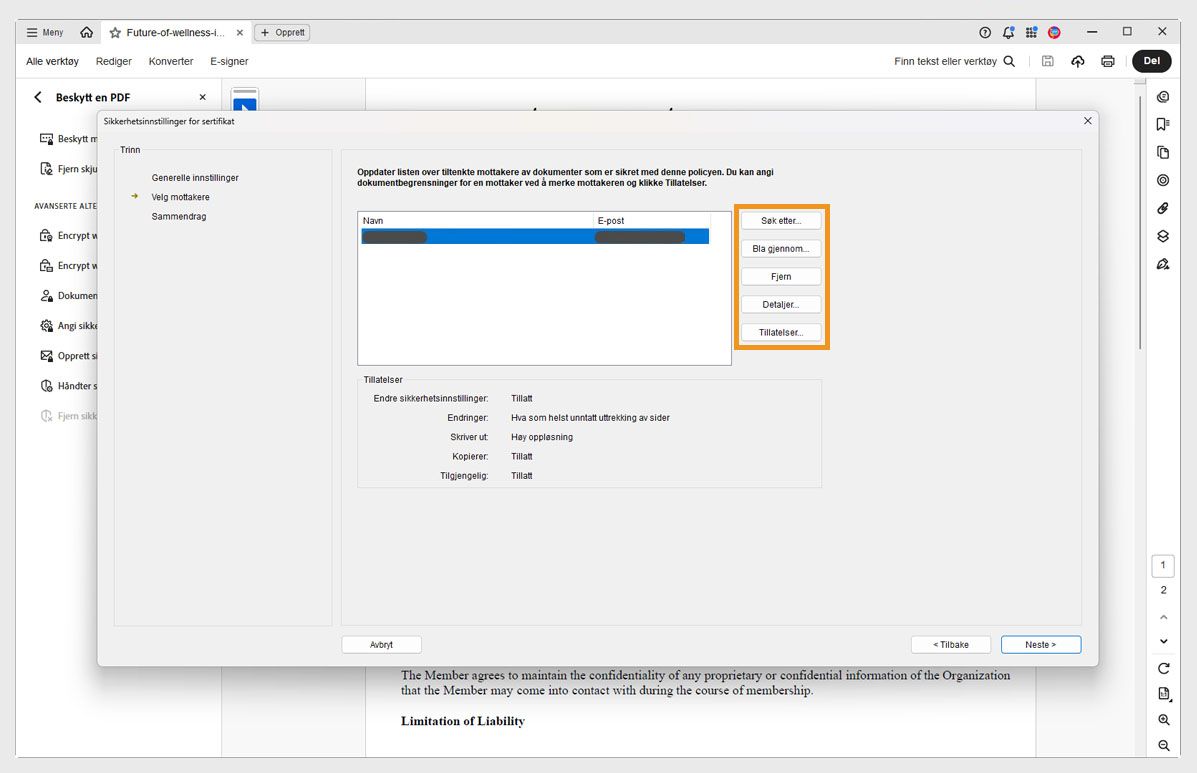Image resolution: width=1197 pixels, height=773 pixels.
Task: Click the print icon
Action: (x=1108, y=61)
